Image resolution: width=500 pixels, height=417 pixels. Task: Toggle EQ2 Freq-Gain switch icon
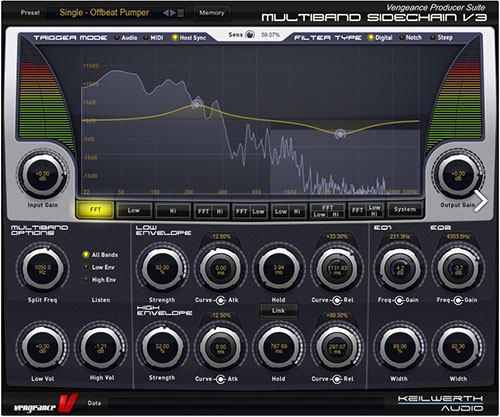pos(458,300)
